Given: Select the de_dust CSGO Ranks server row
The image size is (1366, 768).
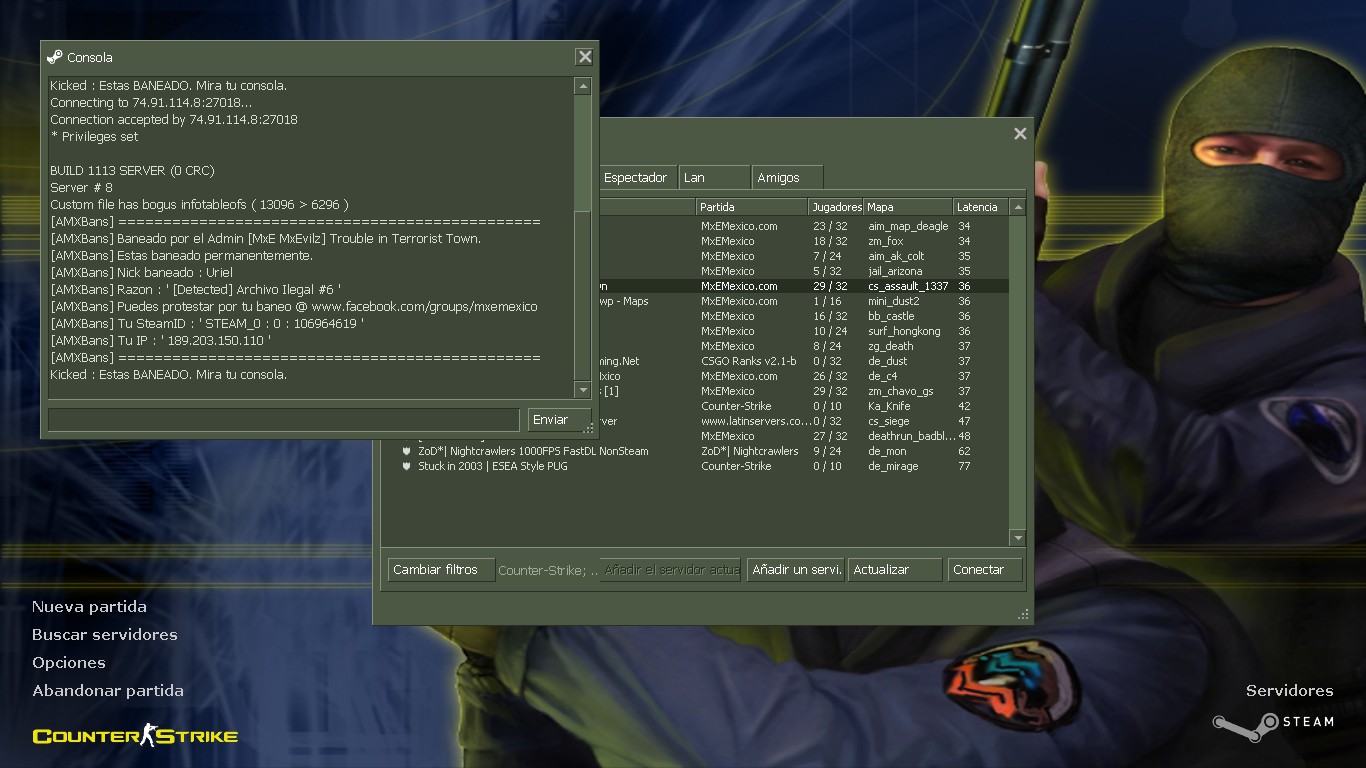Looking at the screenshot, I should (x=803, y=361).
